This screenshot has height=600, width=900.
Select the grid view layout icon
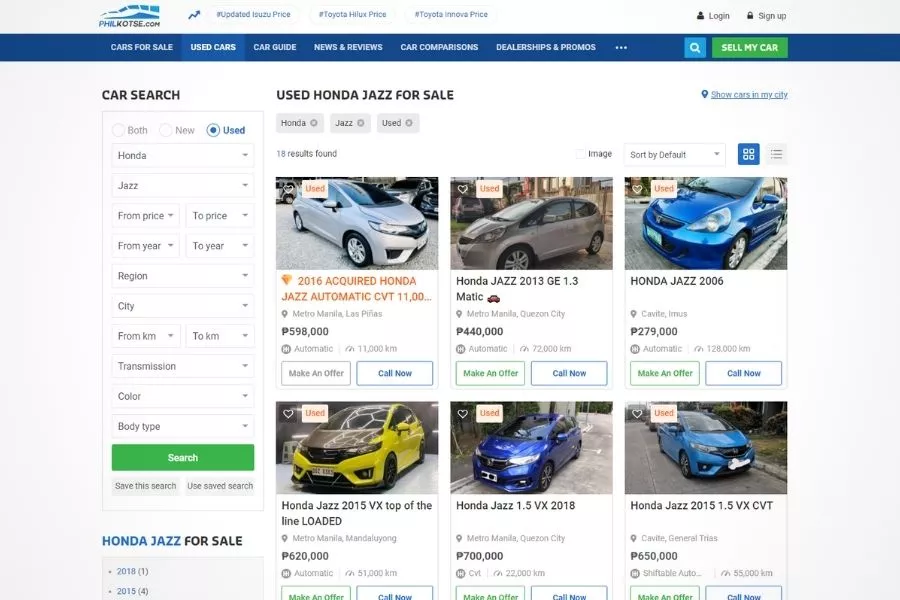coord(748,154)
